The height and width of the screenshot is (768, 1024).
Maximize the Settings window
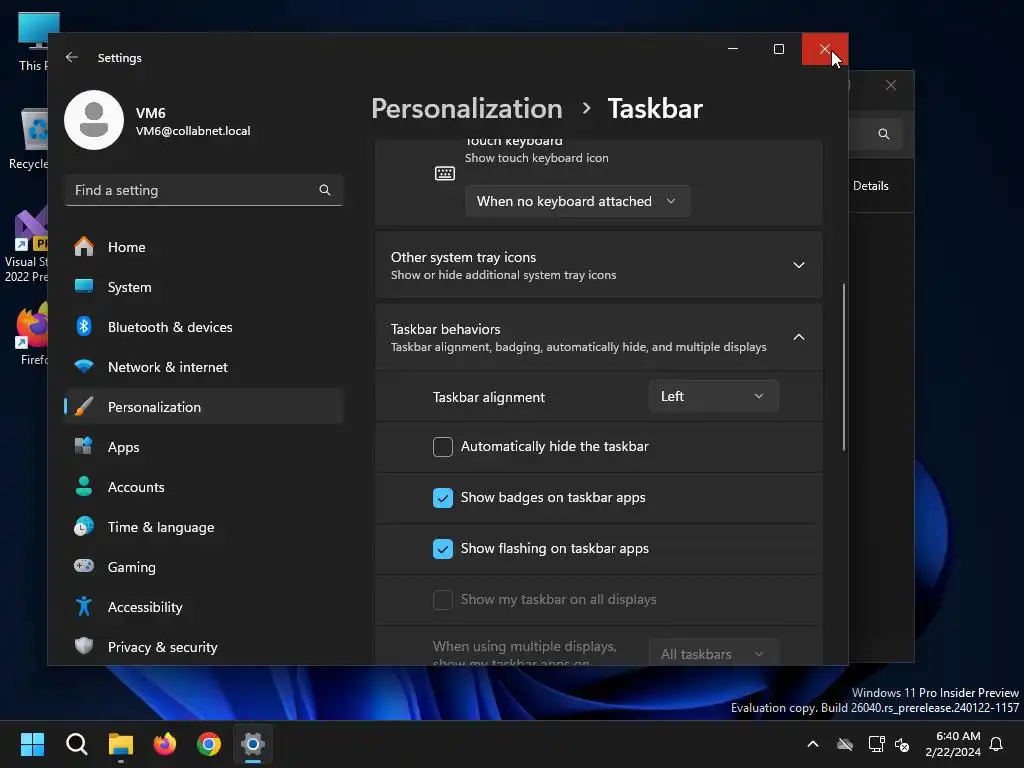778,49
